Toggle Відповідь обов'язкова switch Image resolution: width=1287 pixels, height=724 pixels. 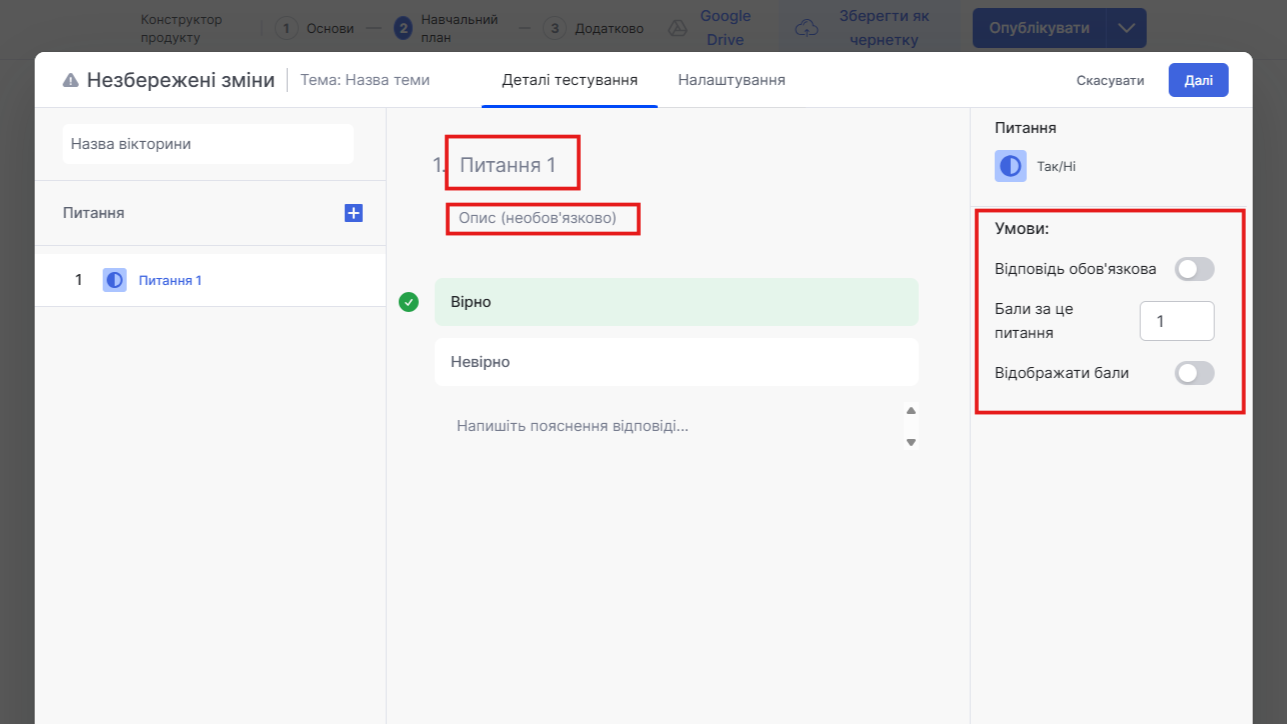1193,269
